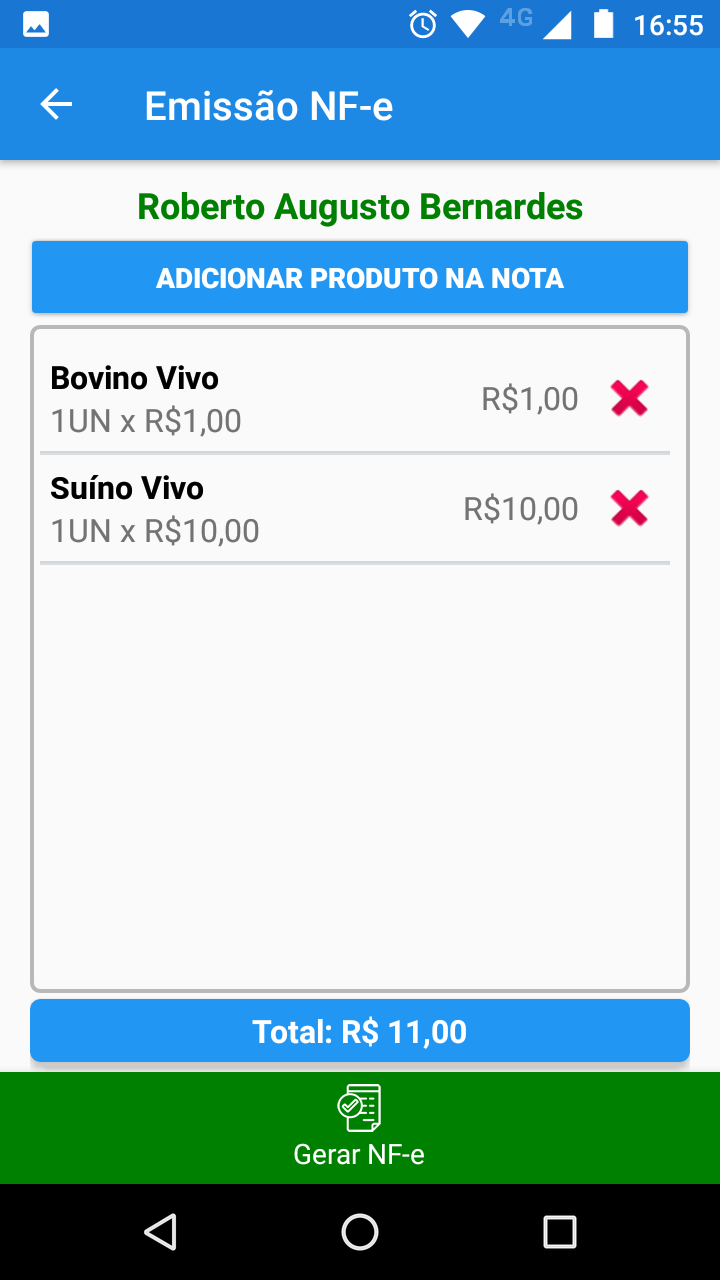Tap the R$10,00 subtotal for Suíno Vivo
Screen dimensions: 720x1280
pos(521,509)
